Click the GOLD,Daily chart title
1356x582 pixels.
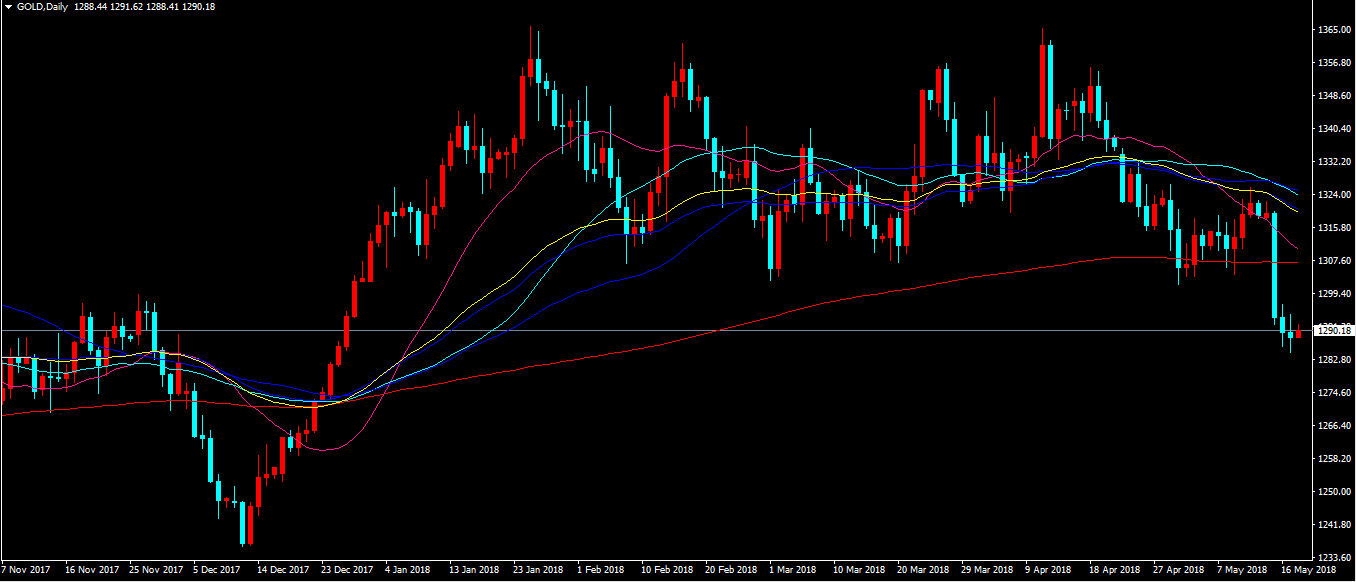pyautogui.click(x=42, y=7)
